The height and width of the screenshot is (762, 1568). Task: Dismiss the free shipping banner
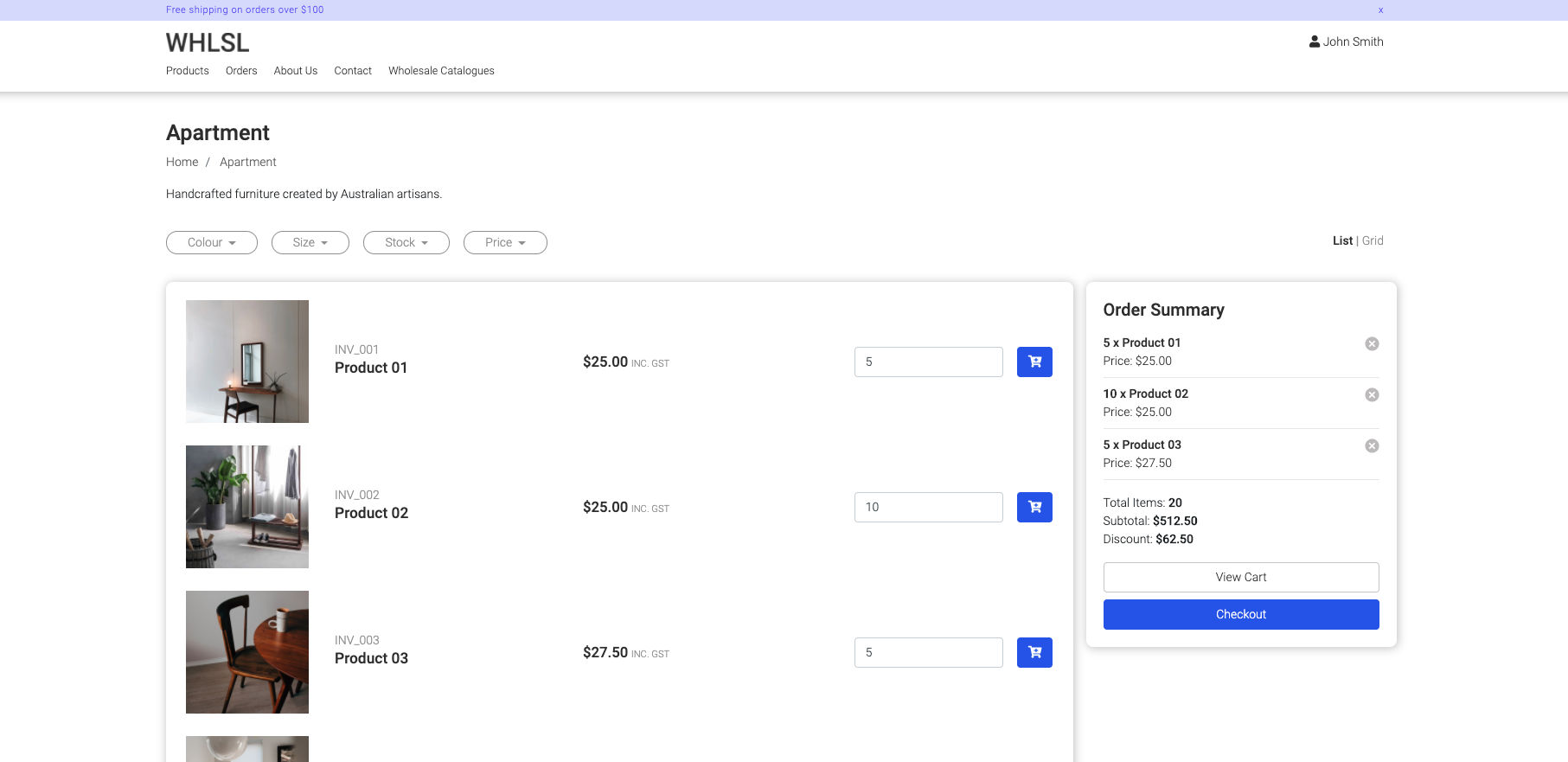pos(1380,10)
